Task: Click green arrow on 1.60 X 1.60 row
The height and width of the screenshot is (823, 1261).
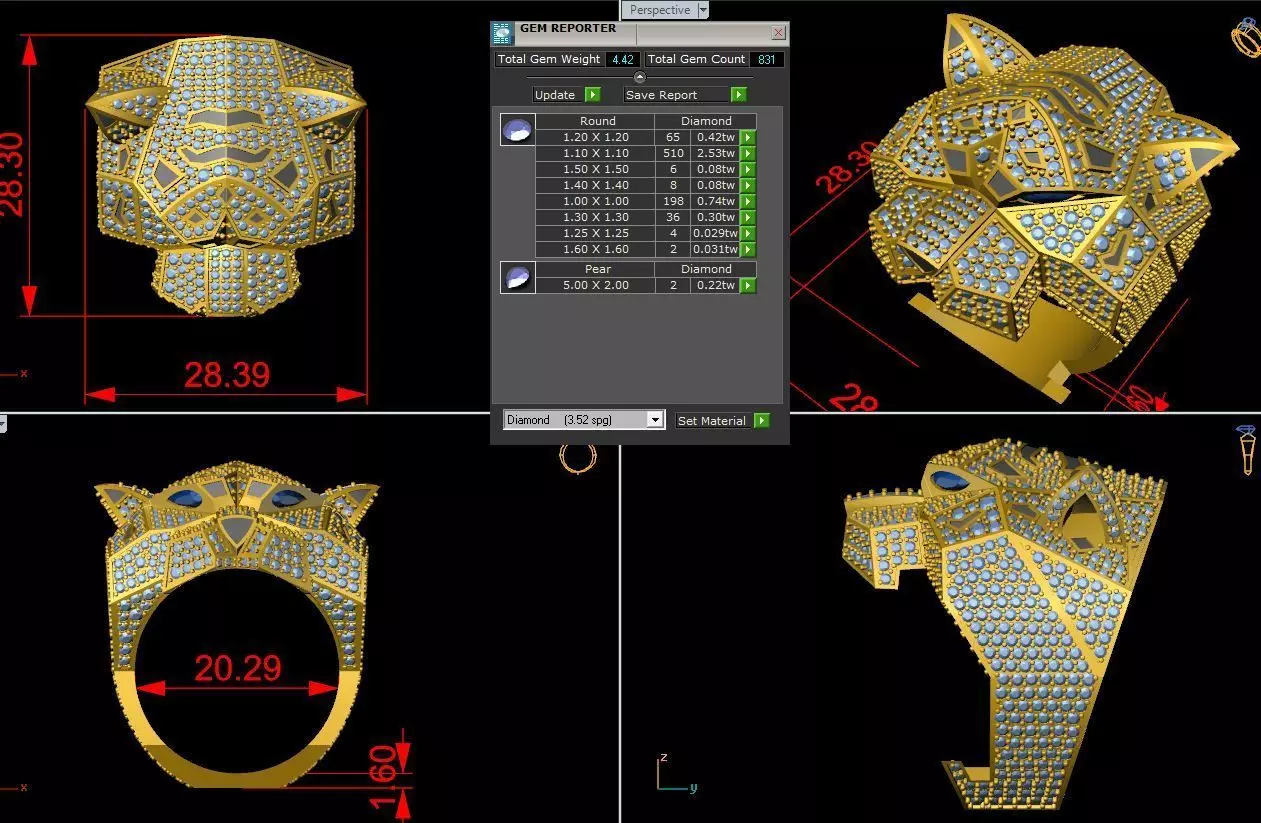Action: coord(747,249)
